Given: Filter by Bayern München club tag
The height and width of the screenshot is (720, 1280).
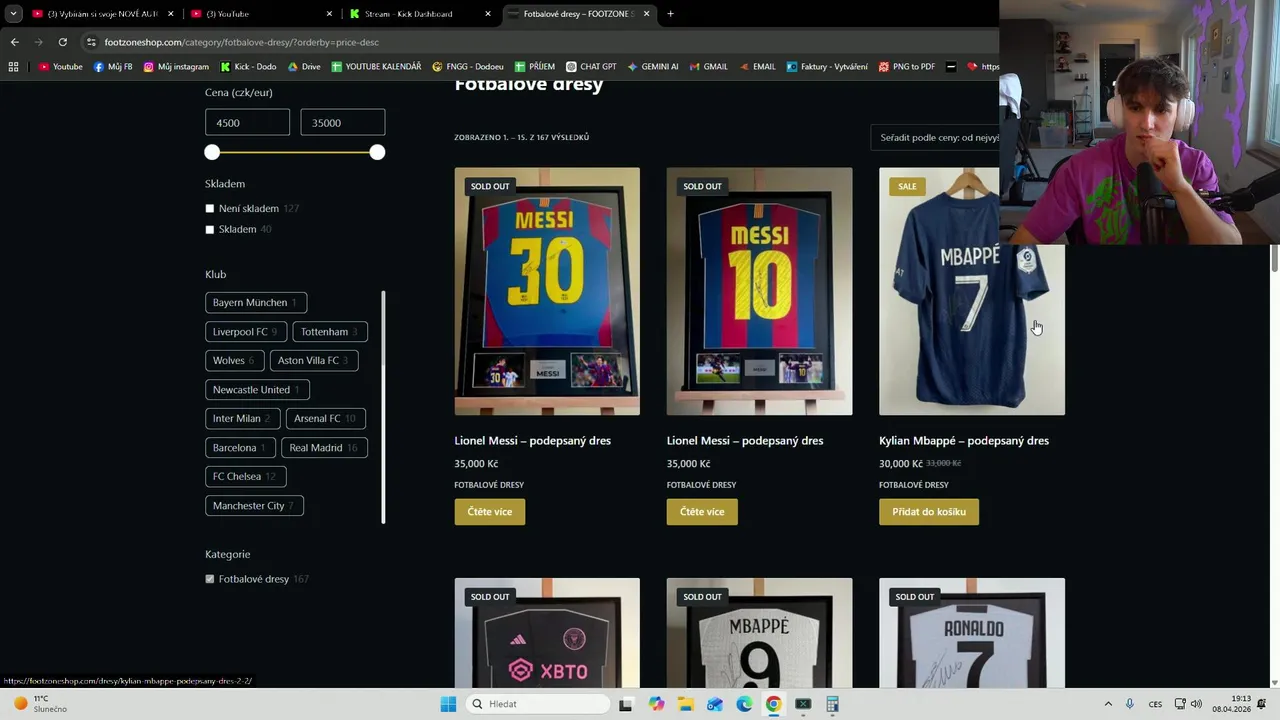Looking at the screenshot, I should [256, 302].
